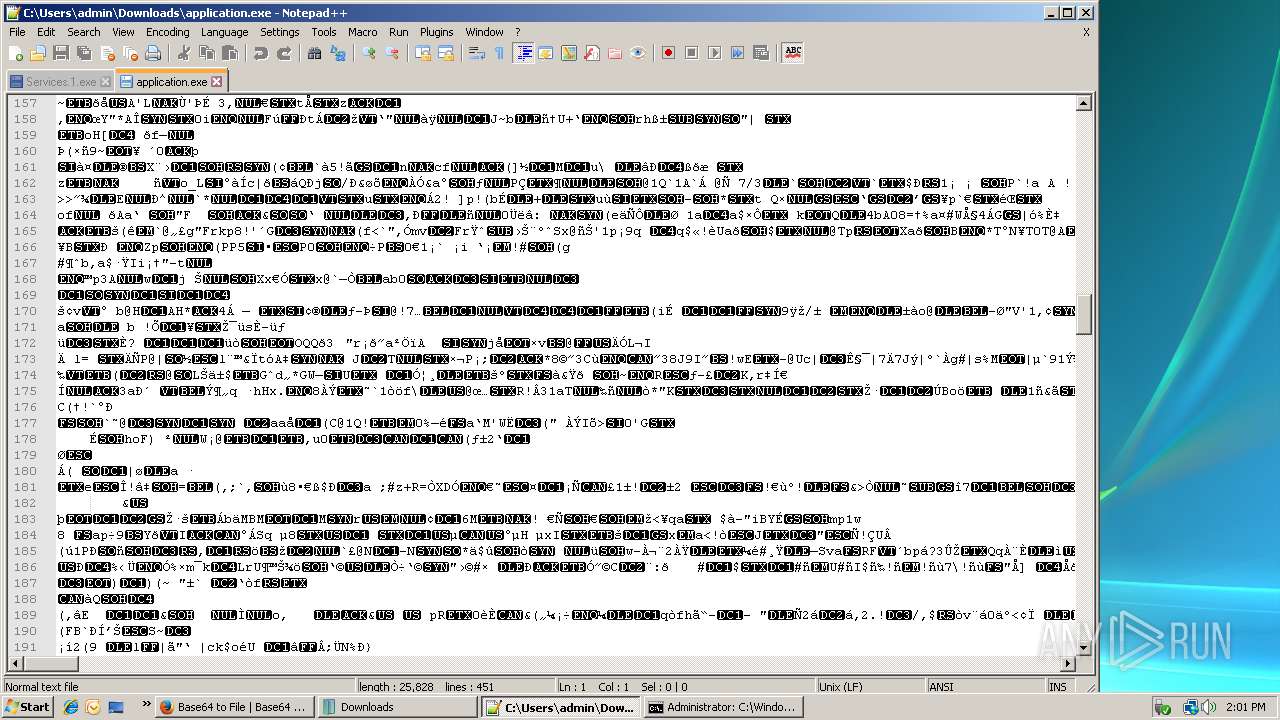Open the Search menu
This screenshot has height=720, width=1280.
84,32
